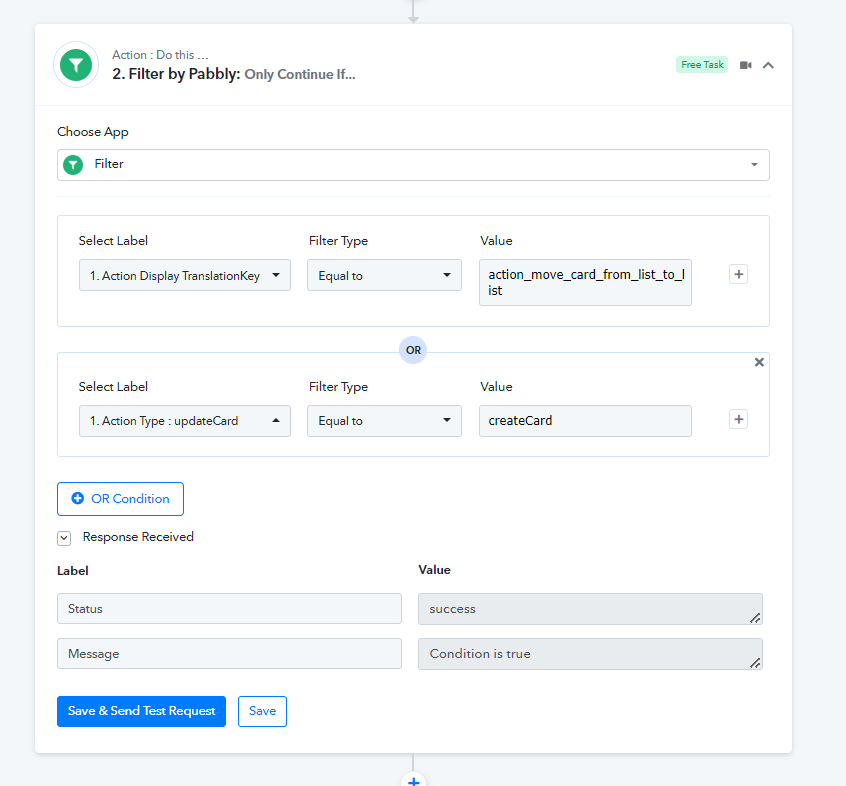
Task: Click the resize handle of success field
Action: pyautogui.click(x=755, y=618)
